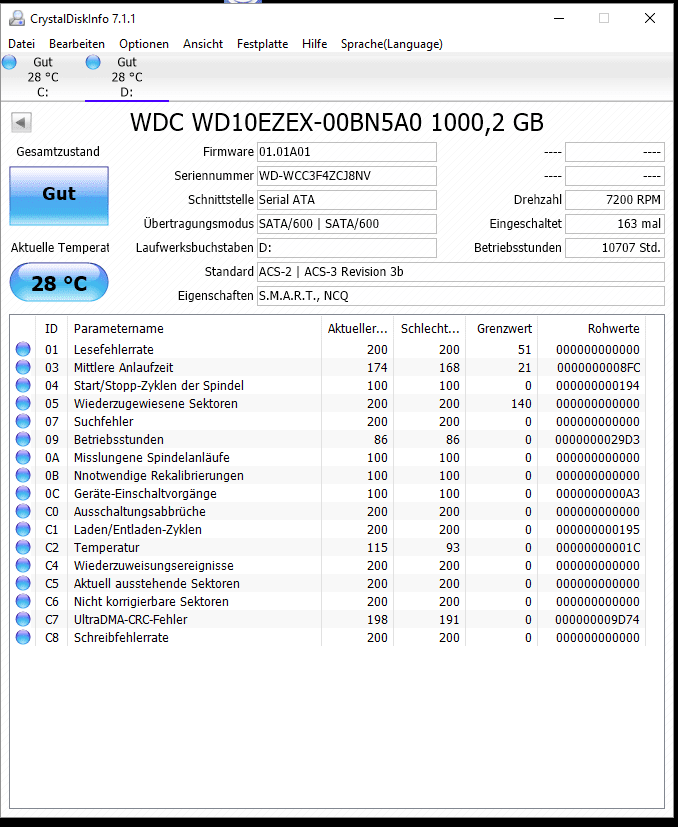Sort table by ID column header
The image size is (678, 827).
51,329
